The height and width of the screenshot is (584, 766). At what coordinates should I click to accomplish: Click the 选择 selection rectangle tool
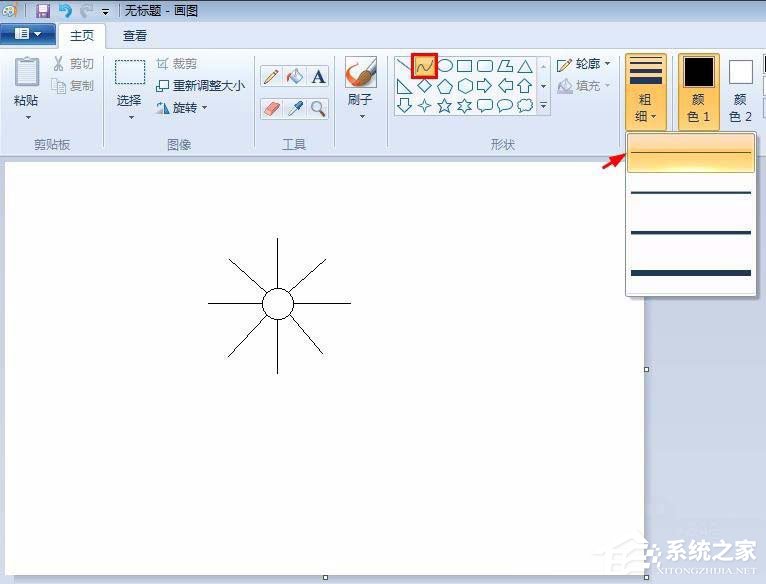[x=129, y=81]
